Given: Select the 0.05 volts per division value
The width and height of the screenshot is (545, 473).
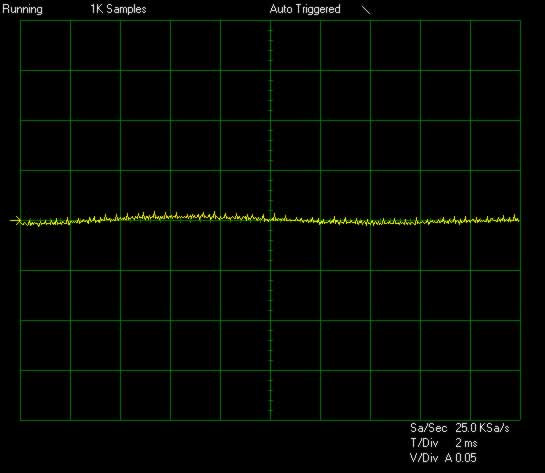Looking at the screenshot, I should click(466, 458).
